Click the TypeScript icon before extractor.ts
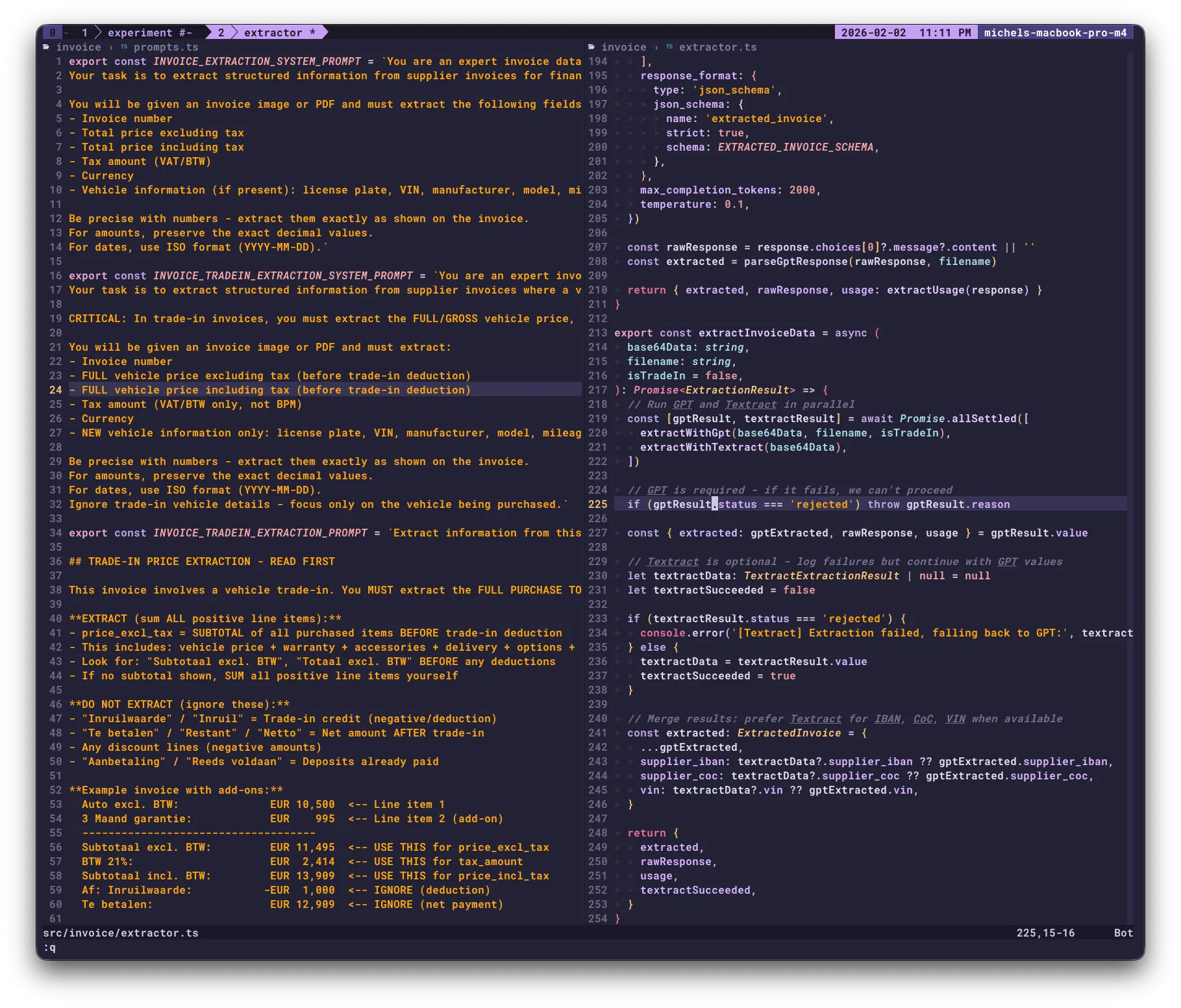The width and height of the screenshot is (1181, 1008). (669, 47)
